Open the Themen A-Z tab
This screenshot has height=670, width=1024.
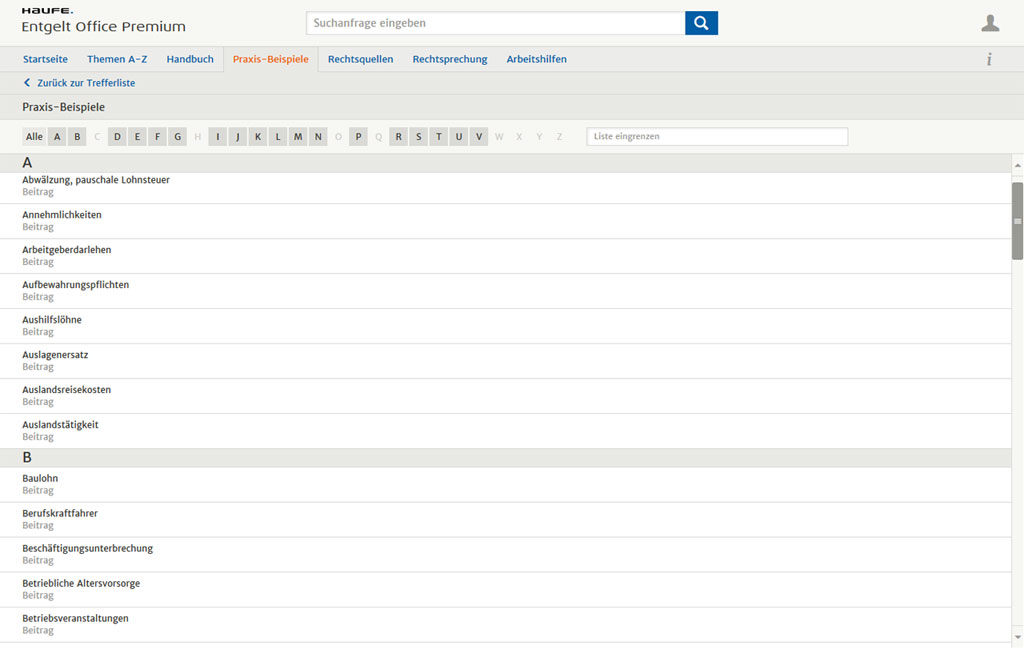pyautogui.click(x=117, y=59)
